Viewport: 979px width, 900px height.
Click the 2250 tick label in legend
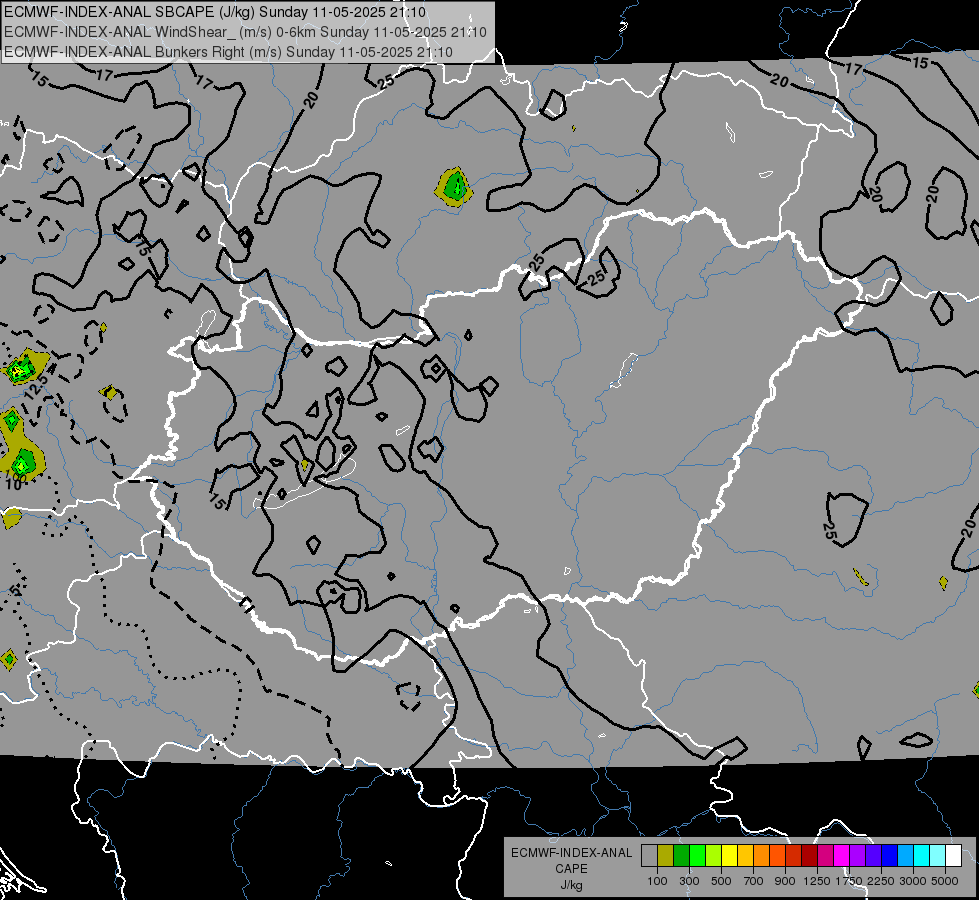point(881,881)
